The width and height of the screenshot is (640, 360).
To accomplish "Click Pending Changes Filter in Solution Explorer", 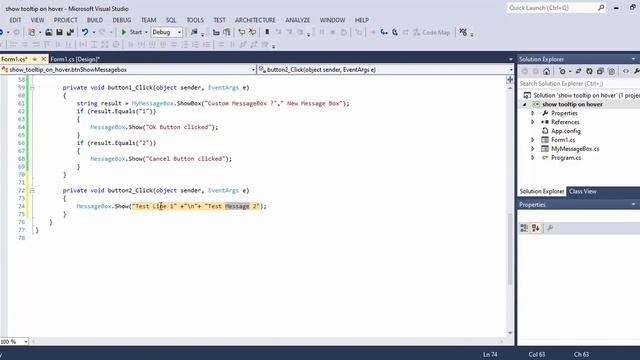I will 562,71.
